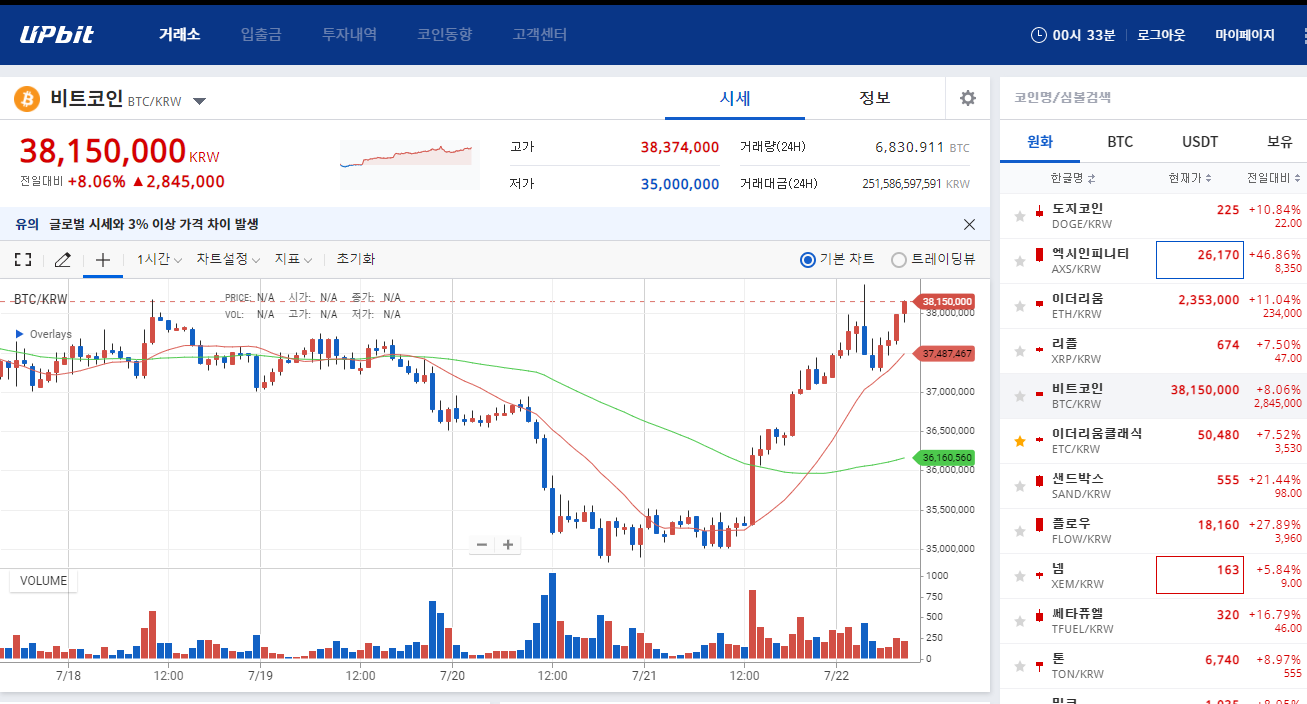
Task: Favorite star for 플로우
Action: 1020,531
